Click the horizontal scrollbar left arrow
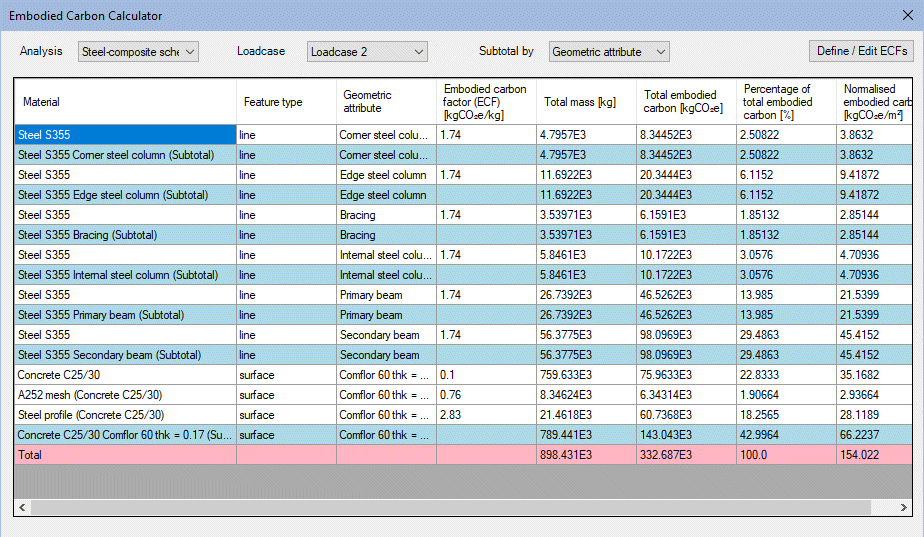 [x=23, y=507]
